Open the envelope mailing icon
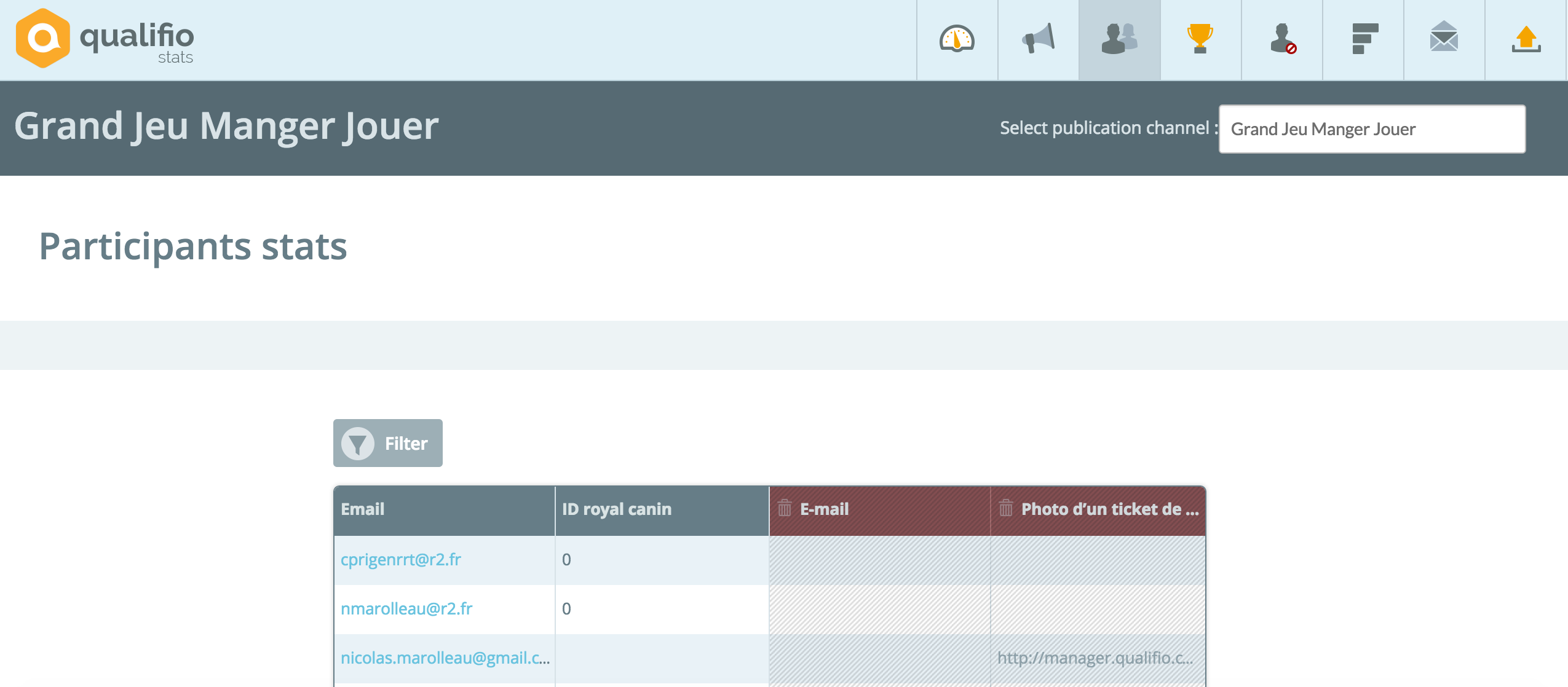The image size is (1568, 687). [x=1444, y=37]
